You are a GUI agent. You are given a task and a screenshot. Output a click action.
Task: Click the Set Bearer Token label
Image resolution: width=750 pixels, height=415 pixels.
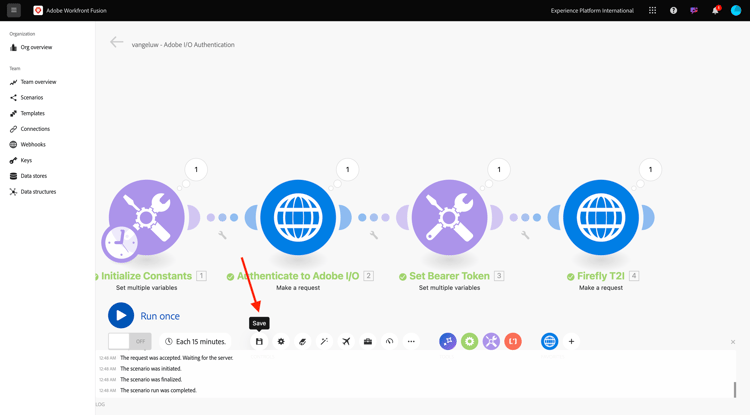(450, 276)
